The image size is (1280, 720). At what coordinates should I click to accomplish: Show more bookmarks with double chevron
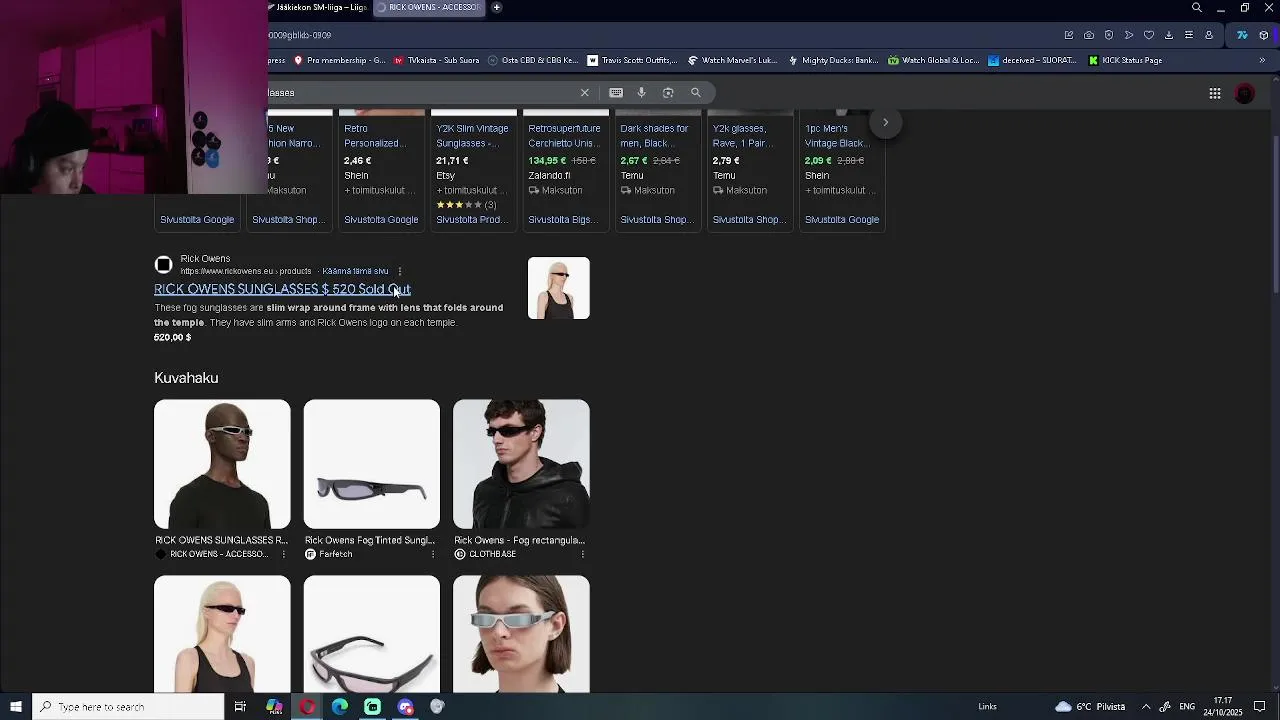pyautogui.click(x=1262, y=60)
